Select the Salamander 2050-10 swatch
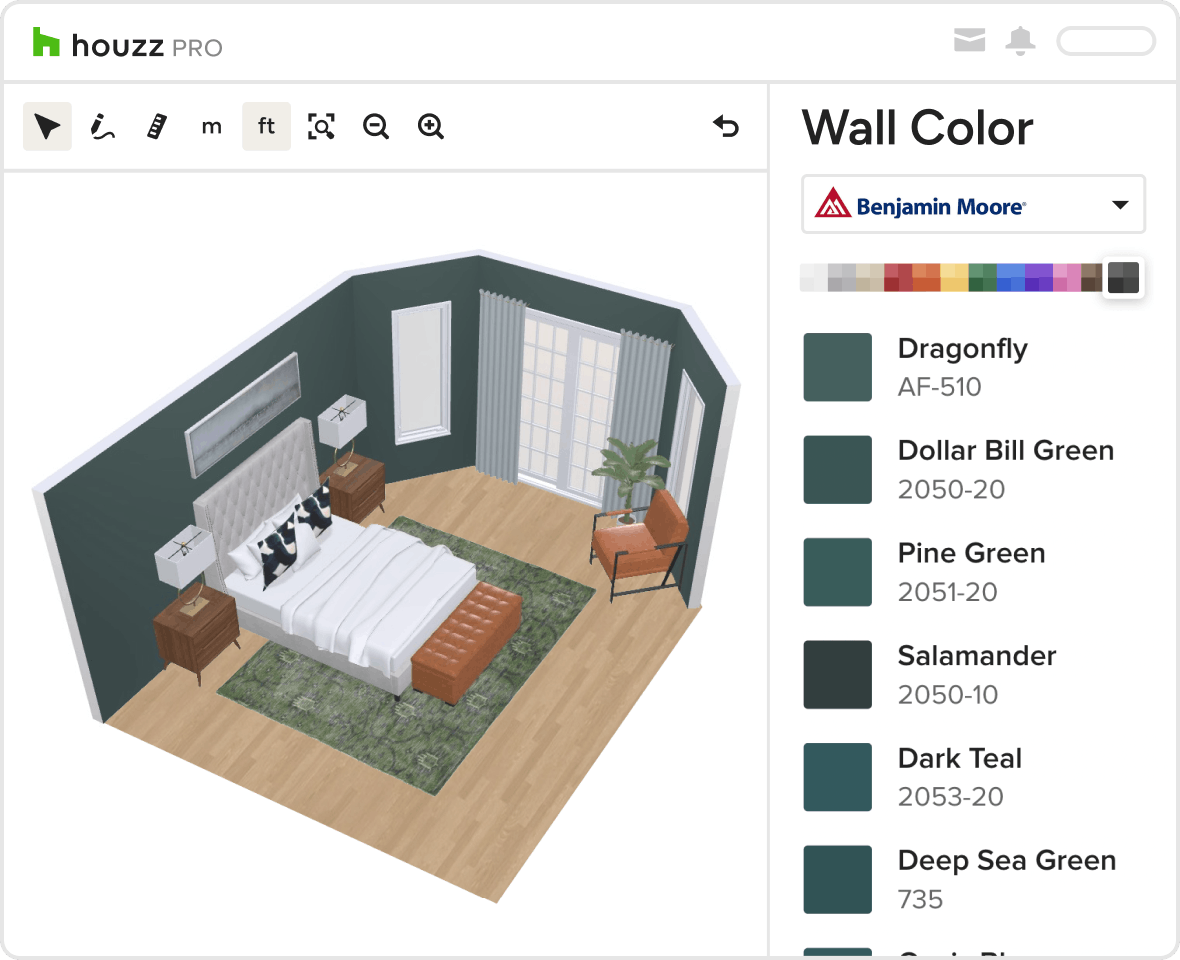 [x=838, y=675]
